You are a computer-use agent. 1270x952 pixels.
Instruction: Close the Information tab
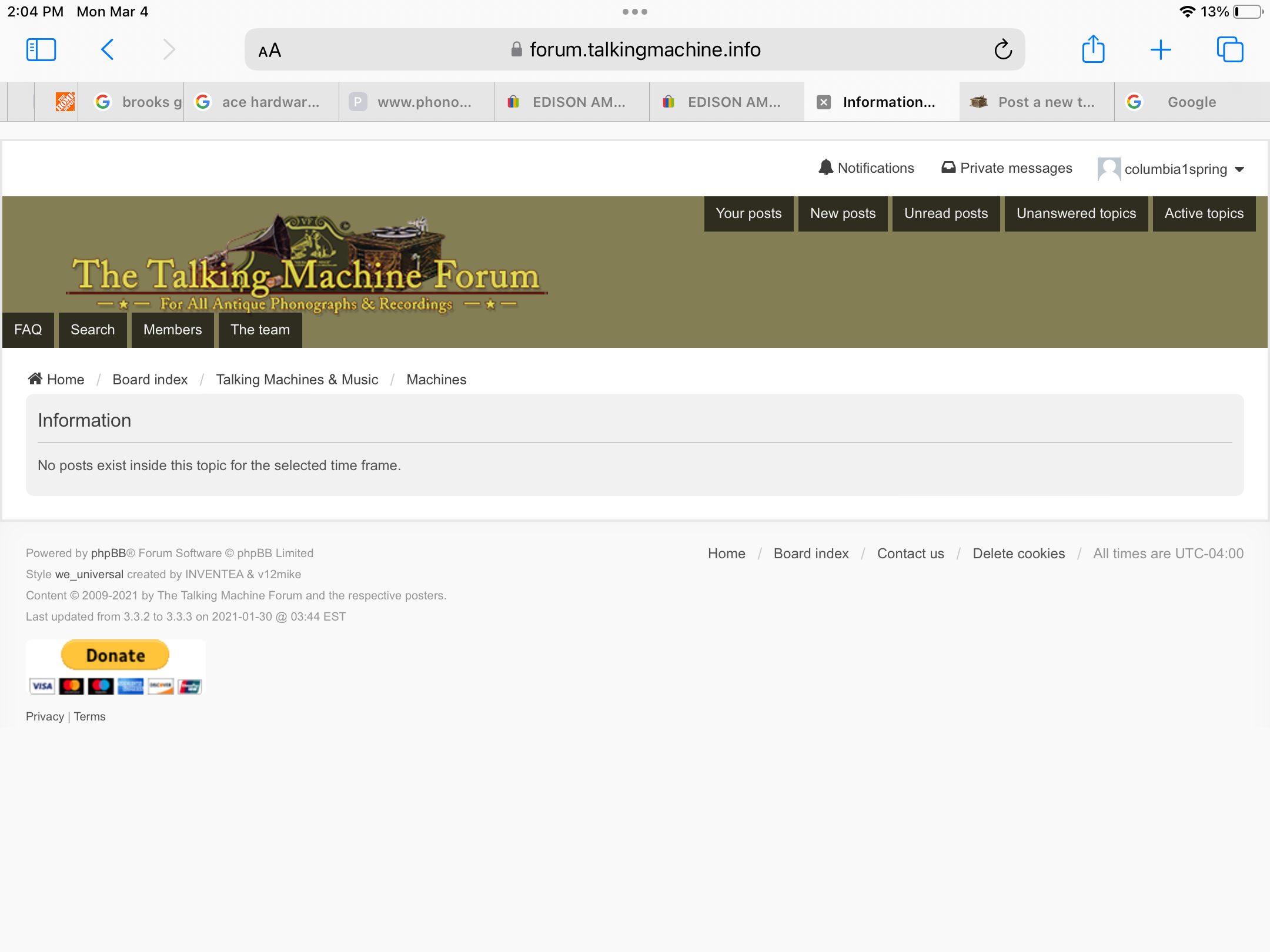[x=824, y=102]
